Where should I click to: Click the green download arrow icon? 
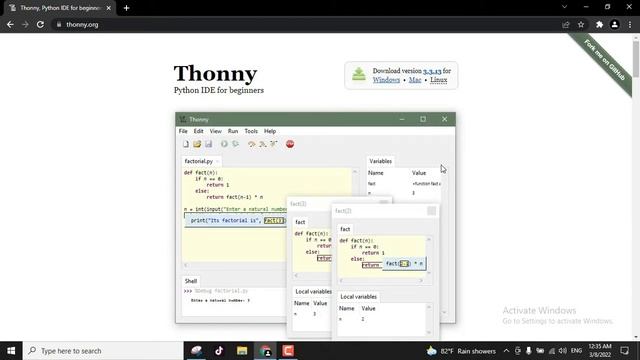point(359,74)
